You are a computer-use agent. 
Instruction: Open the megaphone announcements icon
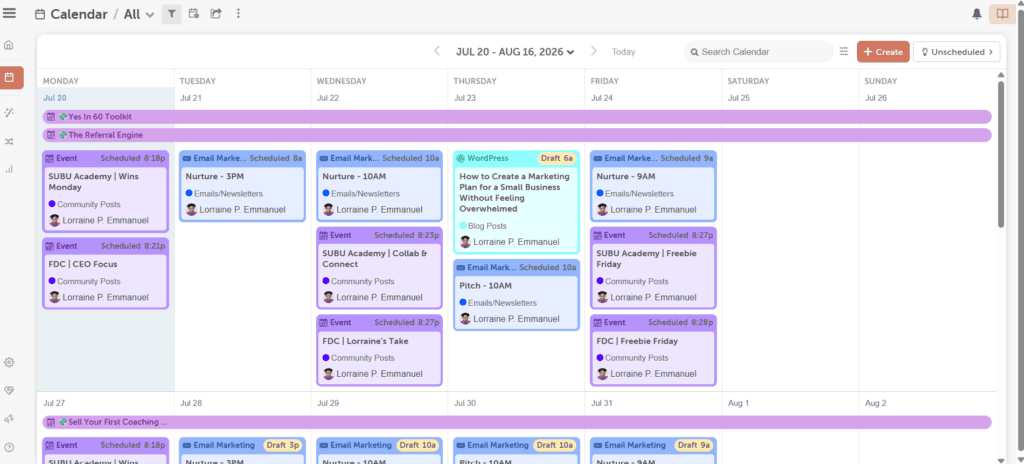(x=9, y=419)
